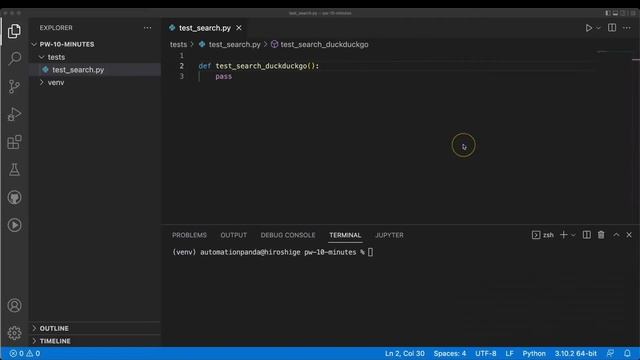This screenshot has height=360, width=640.
Task: Click the tests breadcrumb
Action: click(x=178, y=44)
